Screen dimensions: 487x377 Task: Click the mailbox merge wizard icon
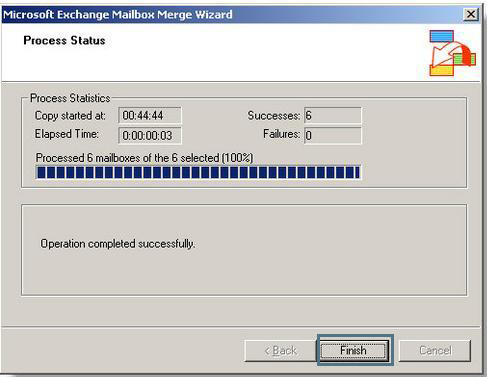[x=452, y=53]
